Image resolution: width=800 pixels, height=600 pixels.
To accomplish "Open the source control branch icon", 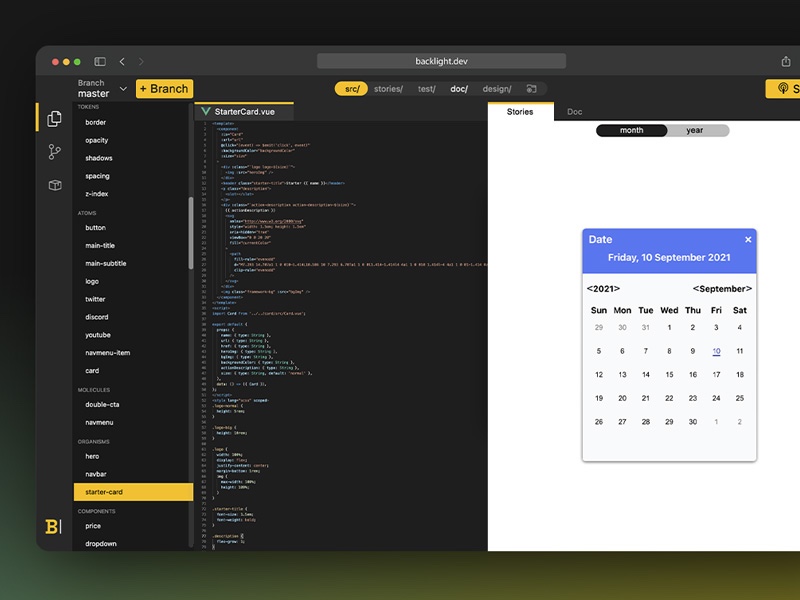I will [55, 152].
